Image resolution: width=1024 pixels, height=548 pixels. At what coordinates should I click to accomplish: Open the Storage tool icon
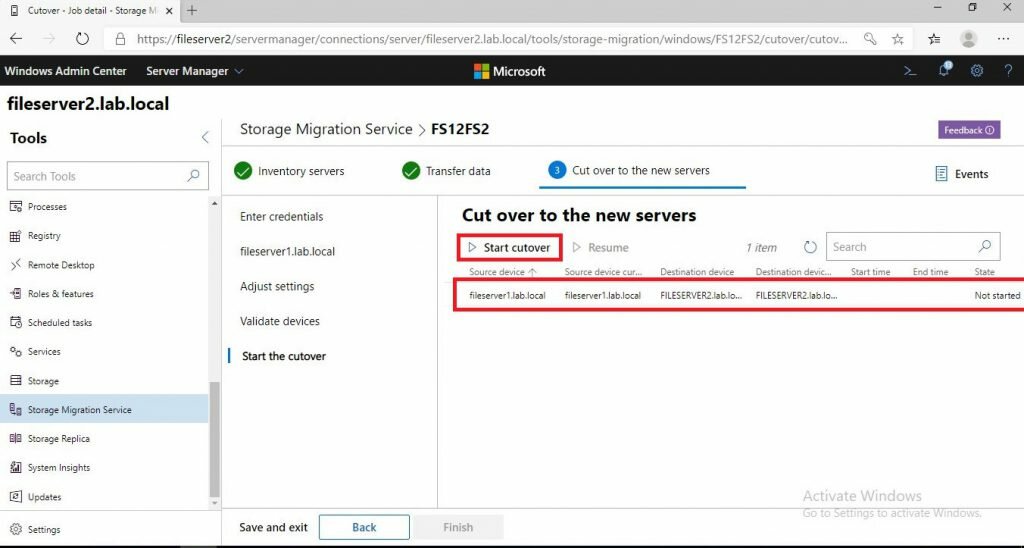[x=15, y=380]
